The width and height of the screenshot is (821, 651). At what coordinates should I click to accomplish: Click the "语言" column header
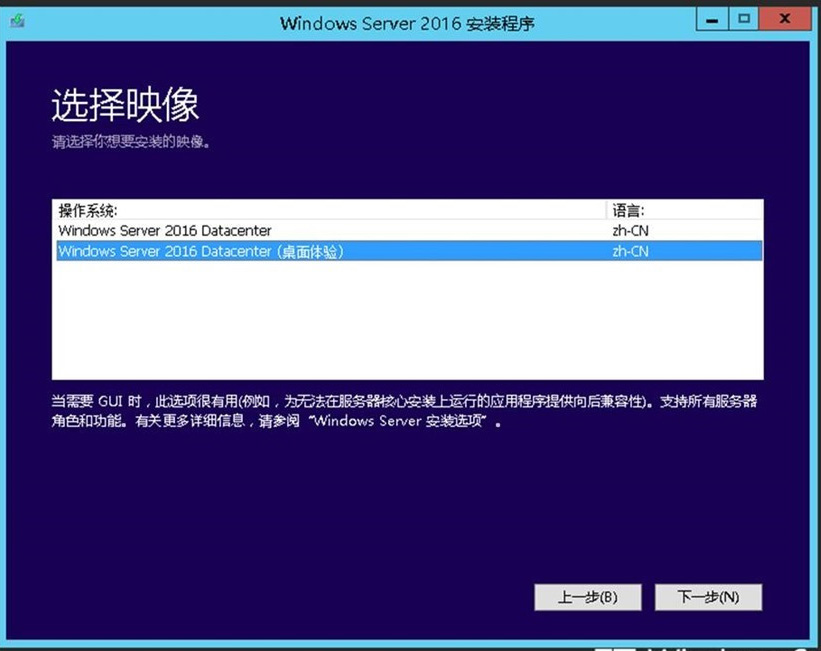point(627,210)
